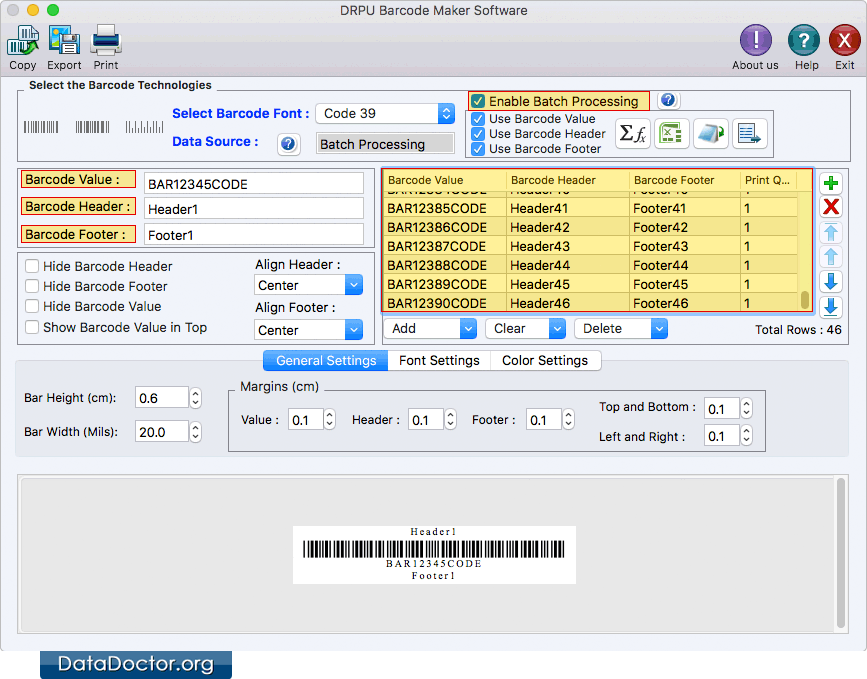Screen dimensions: 867x679
Task: Add a row with the green plus icon
Action: click(831, 182)
